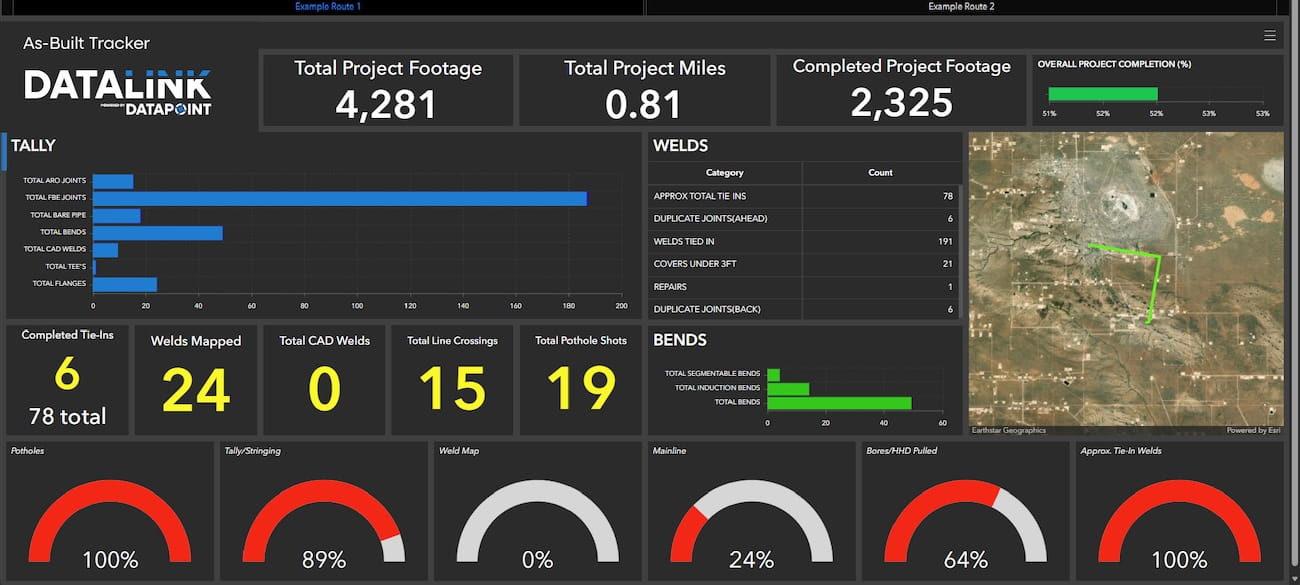Select the WELDS TIED IN row
Screen dimensions: 1300x585
pyautogui.click(x=804, y=242)
